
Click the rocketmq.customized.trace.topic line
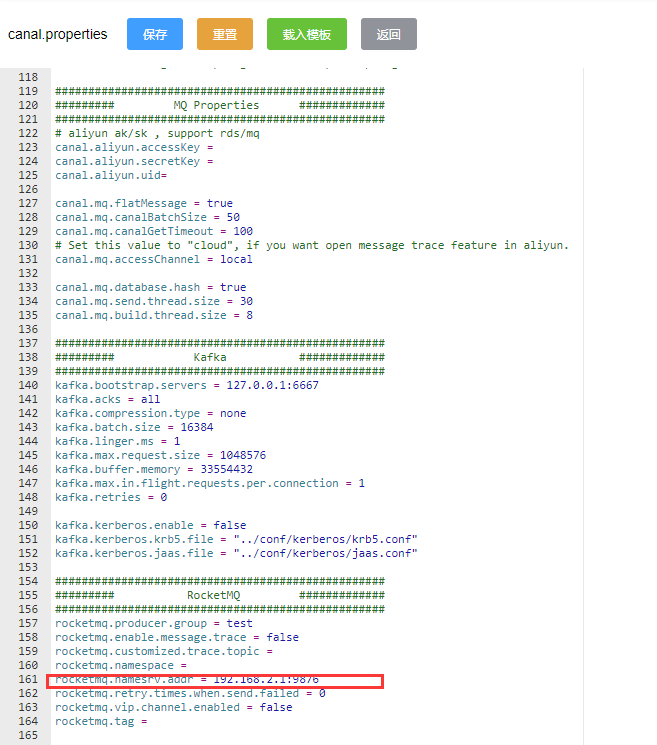[164, 651]
